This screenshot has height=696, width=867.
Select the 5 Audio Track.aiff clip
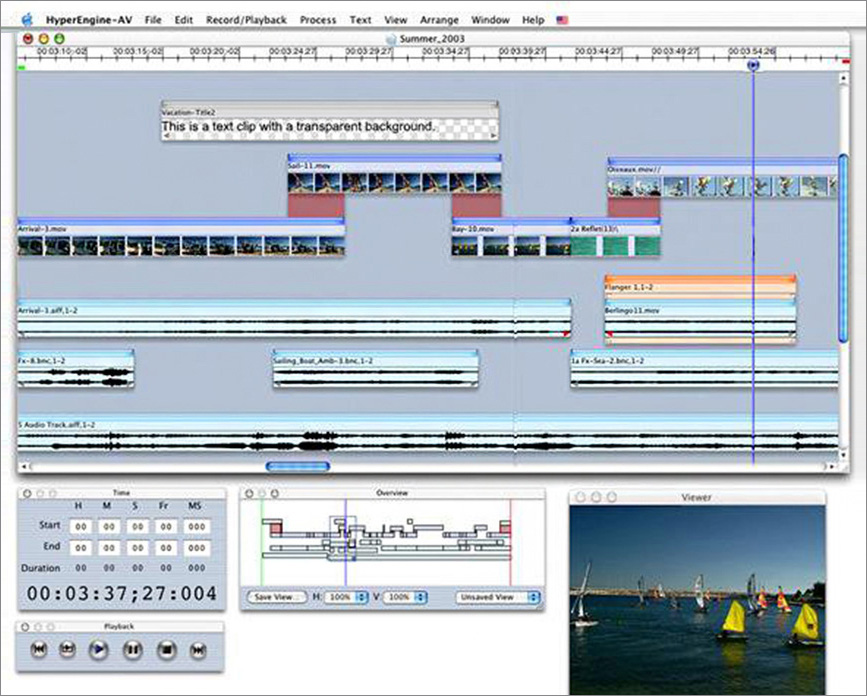(428, 434)
